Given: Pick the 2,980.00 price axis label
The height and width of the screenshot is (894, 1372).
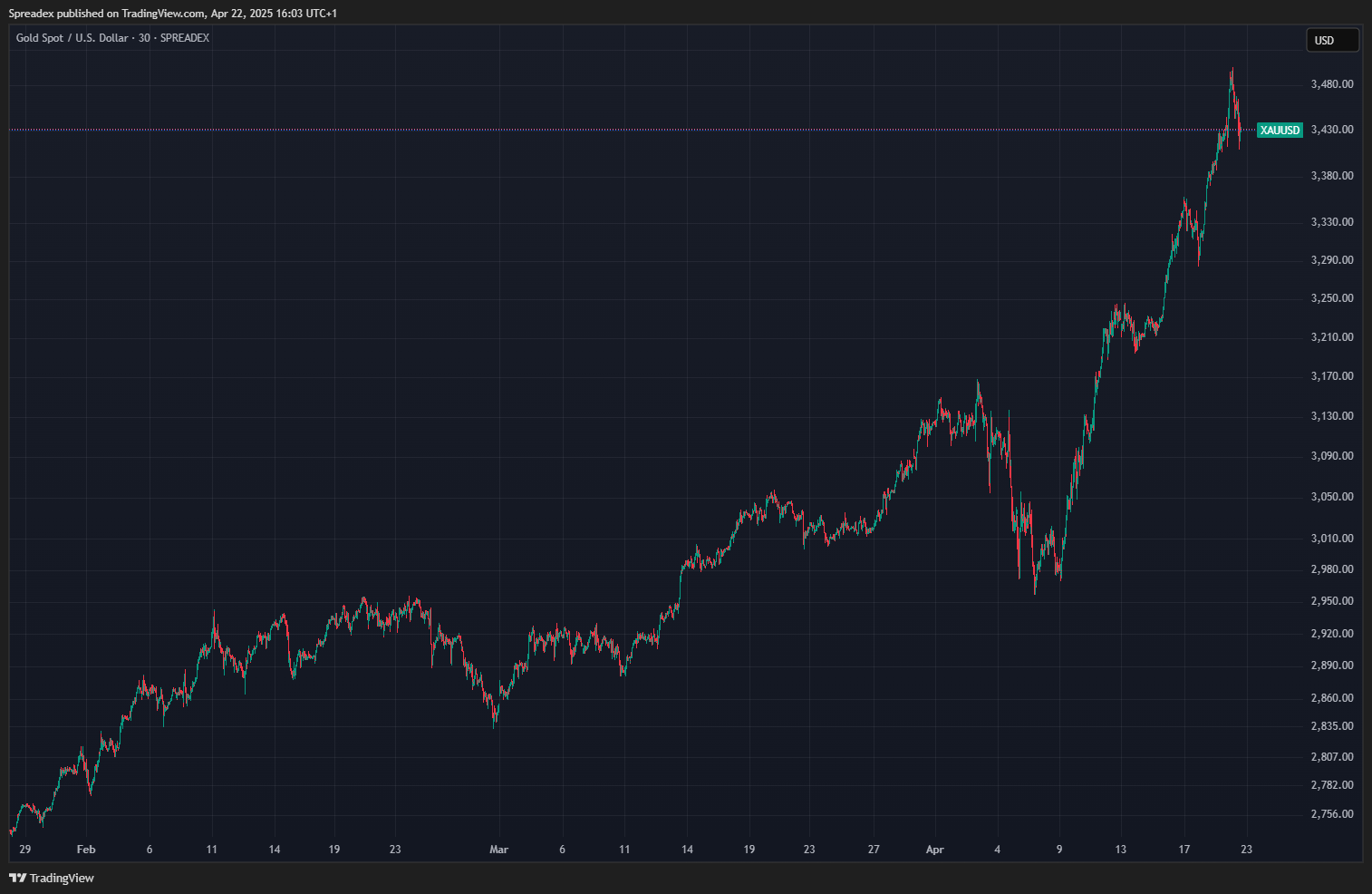Looking at the screenshot, I should point(1332,569).
